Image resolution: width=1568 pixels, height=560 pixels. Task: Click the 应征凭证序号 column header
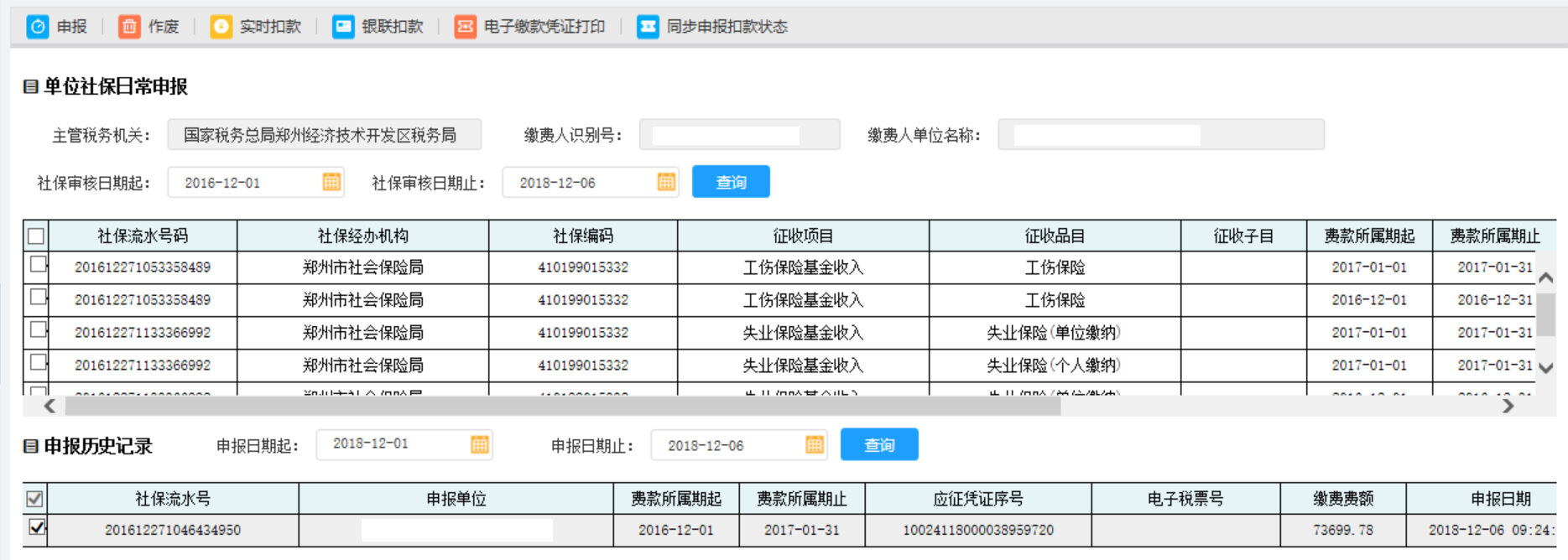(x=978, y=499)
